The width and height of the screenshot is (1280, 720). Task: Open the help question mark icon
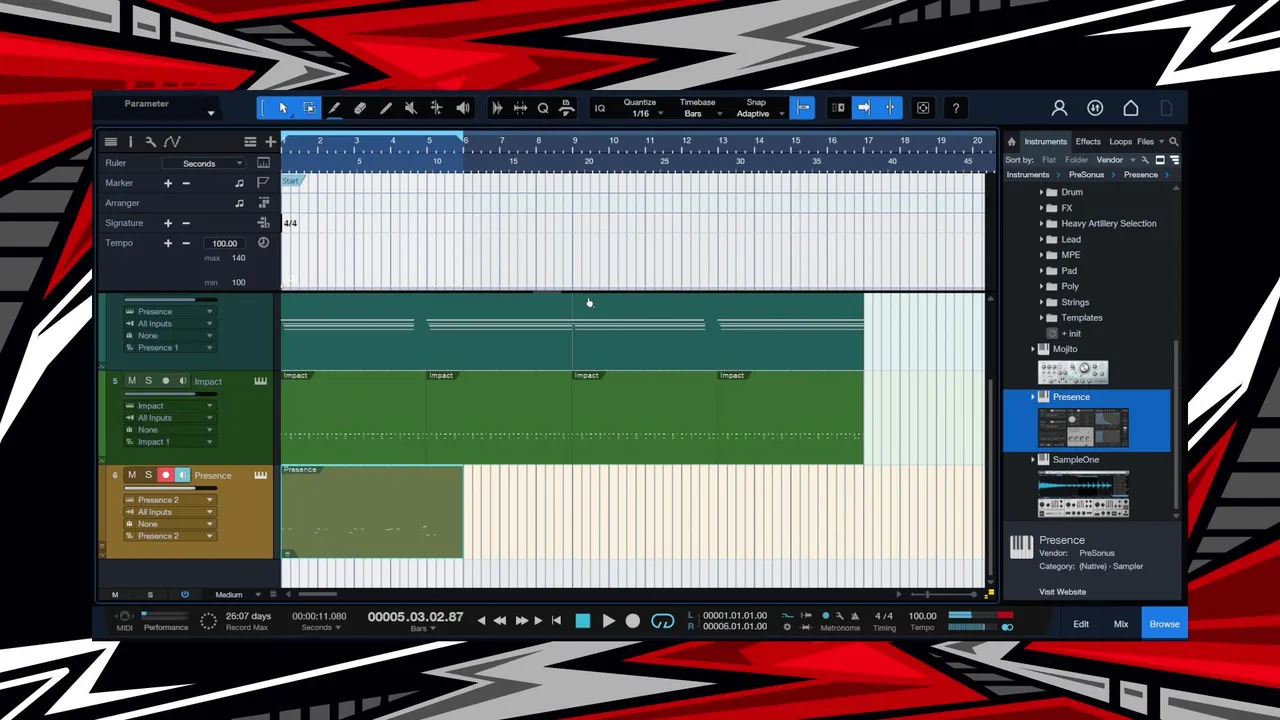tap(956, 108)
